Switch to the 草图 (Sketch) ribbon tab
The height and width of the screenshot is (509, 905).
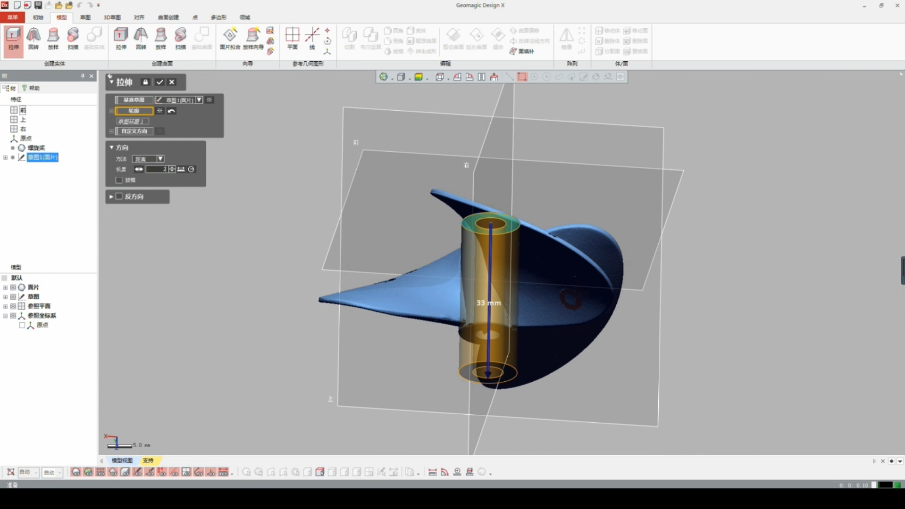[x=86, y=17]
